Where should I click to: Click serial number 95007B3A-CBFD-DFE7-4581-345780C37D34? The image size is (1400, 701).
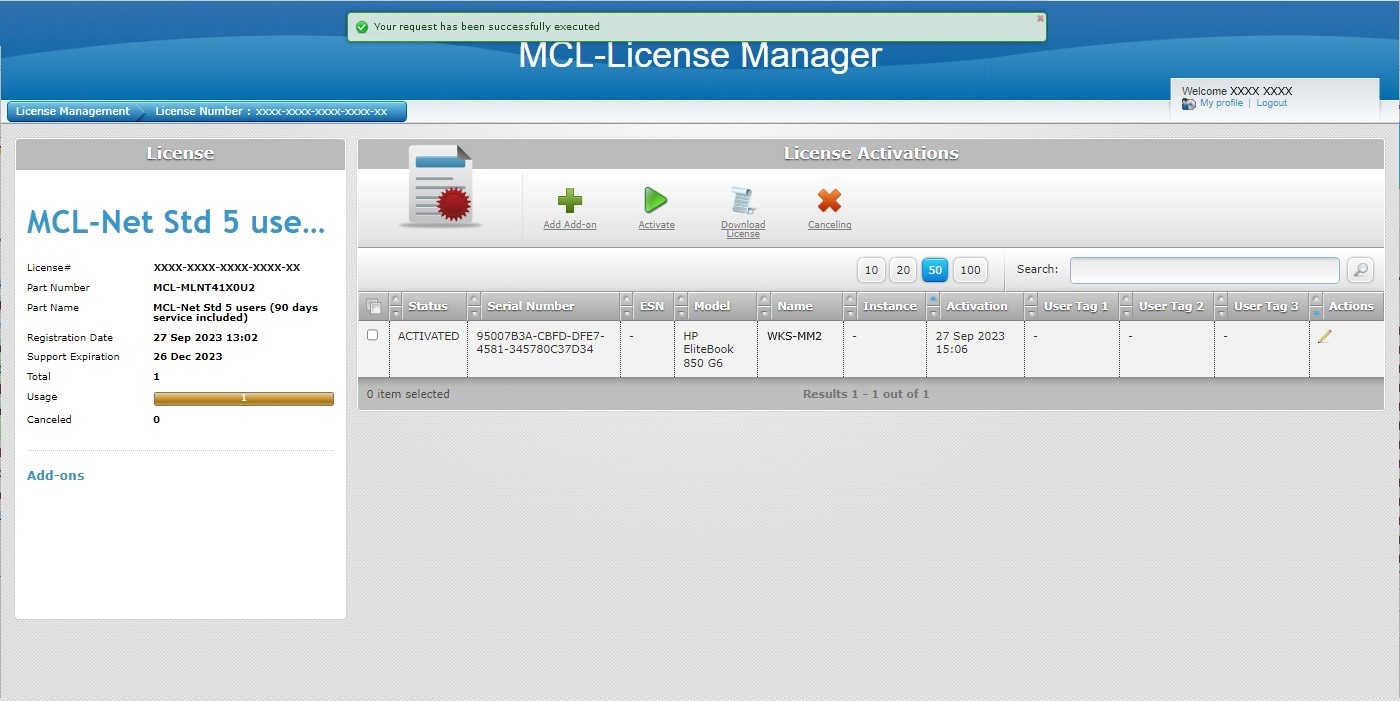[x=541, y=343]
